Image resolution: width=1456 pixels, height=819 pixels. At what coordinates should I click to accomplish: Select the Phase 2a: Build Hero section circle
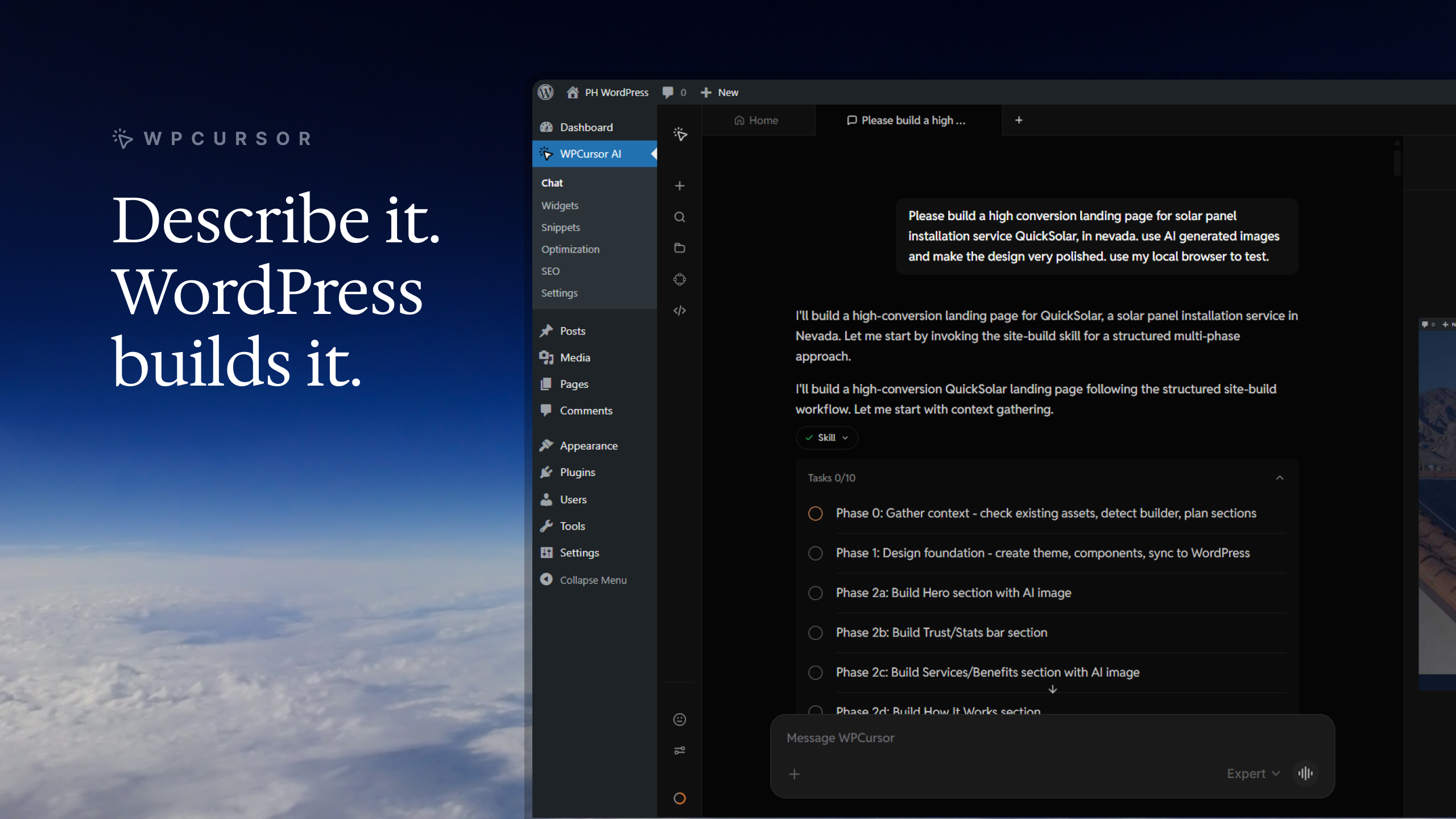[x=816, y=593]
